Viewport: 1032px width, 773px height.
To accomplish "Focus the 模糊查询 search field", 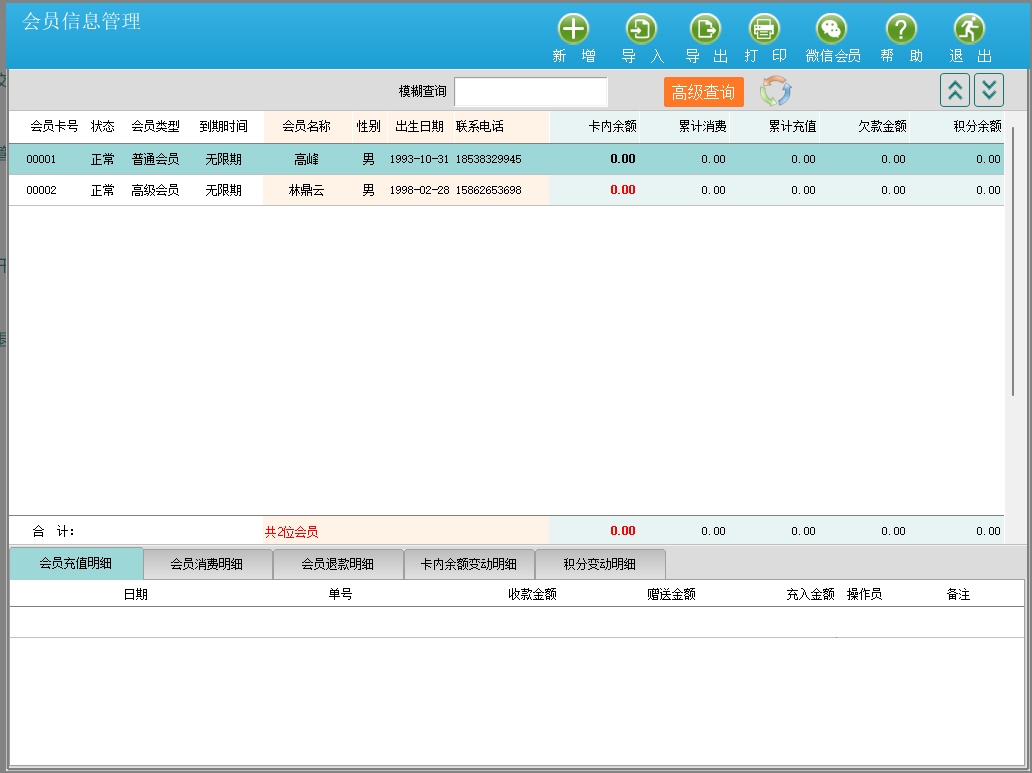I will tap(530, 92).
